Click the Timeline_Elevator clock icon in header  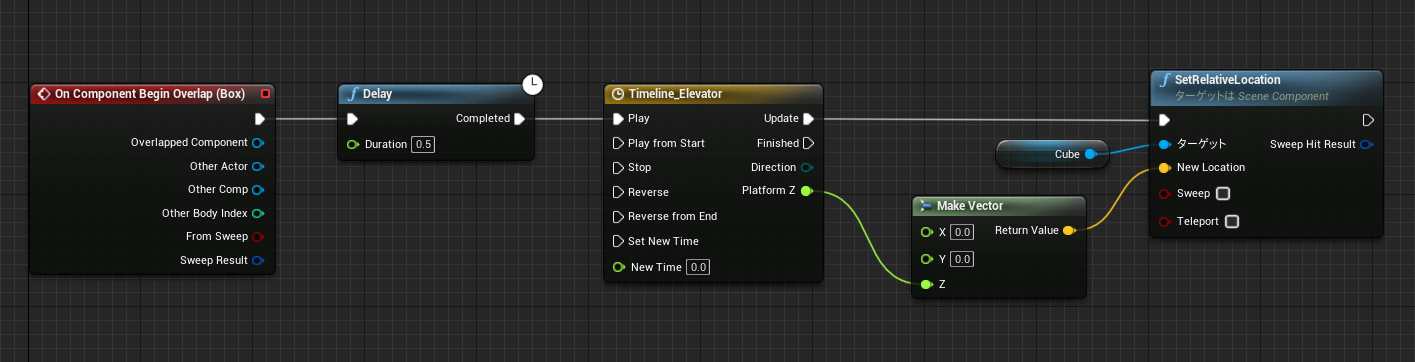coord(618,94)
